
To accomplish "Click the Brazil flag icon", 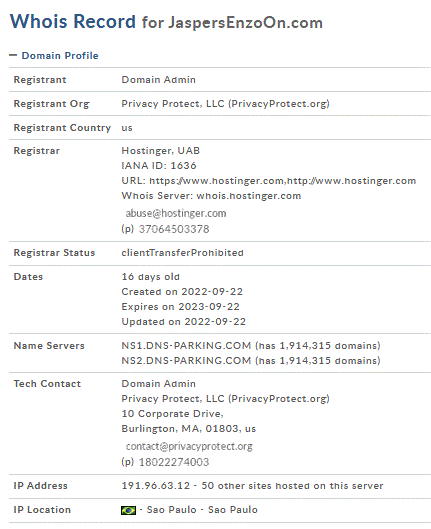I will click(x=128, y=510).
